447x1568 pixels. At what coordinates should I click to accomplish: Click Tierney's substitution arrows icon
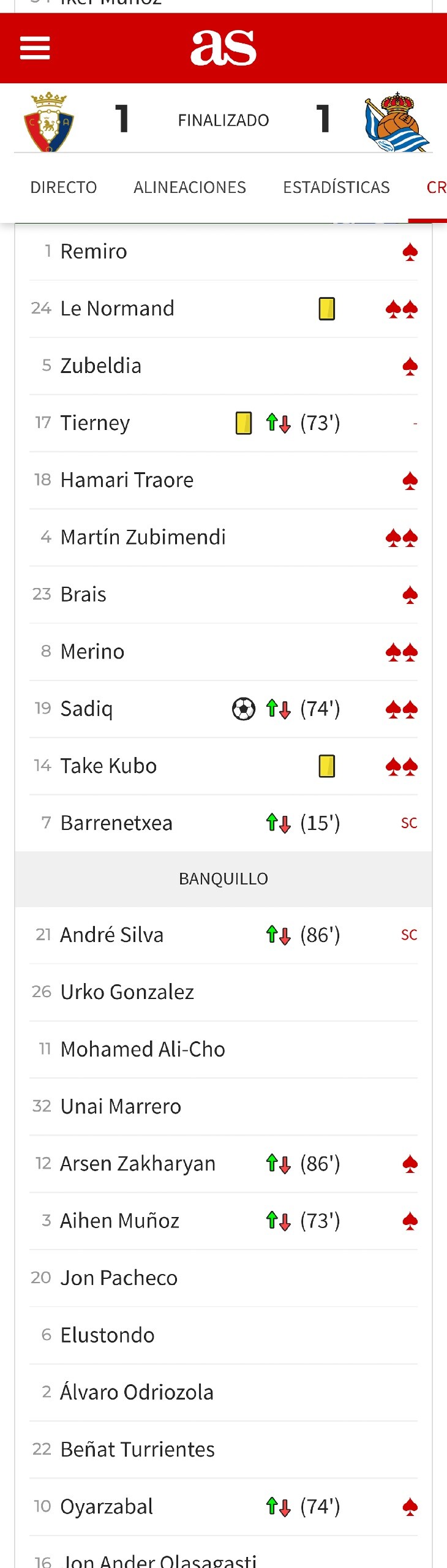click(278, 423)
